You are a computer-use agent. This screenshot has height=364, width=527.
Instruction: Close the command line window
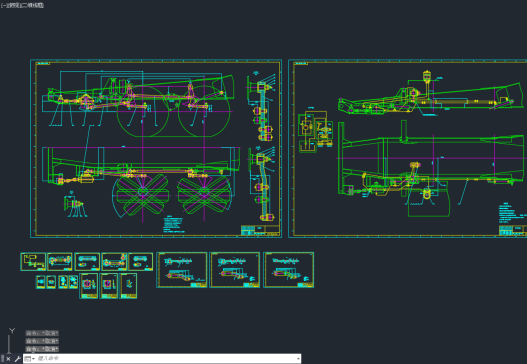8,359
